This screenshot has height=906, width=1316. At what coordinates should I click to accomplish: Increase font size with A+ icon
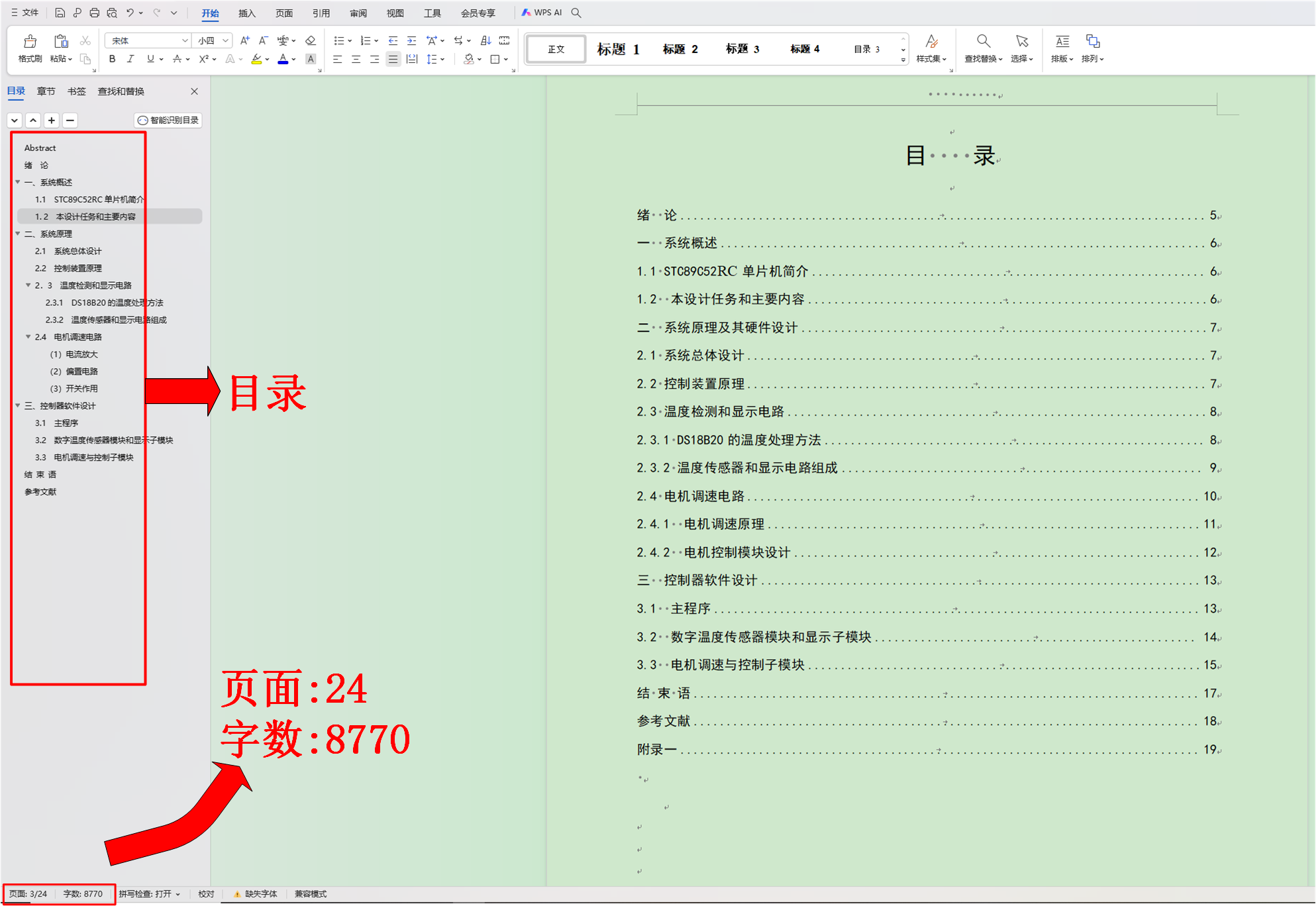point(245,40)
